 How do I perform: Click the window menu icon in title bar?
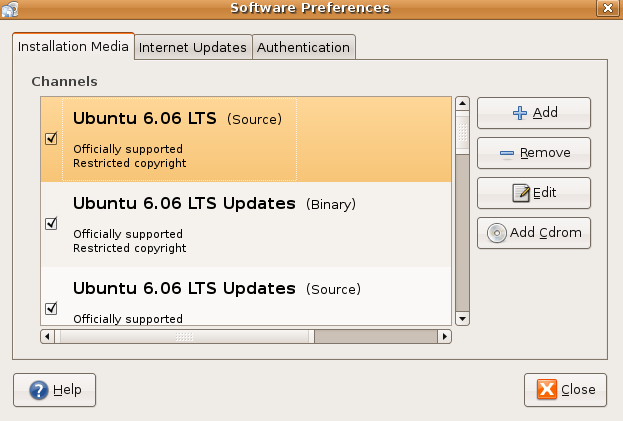pos(10,9)
